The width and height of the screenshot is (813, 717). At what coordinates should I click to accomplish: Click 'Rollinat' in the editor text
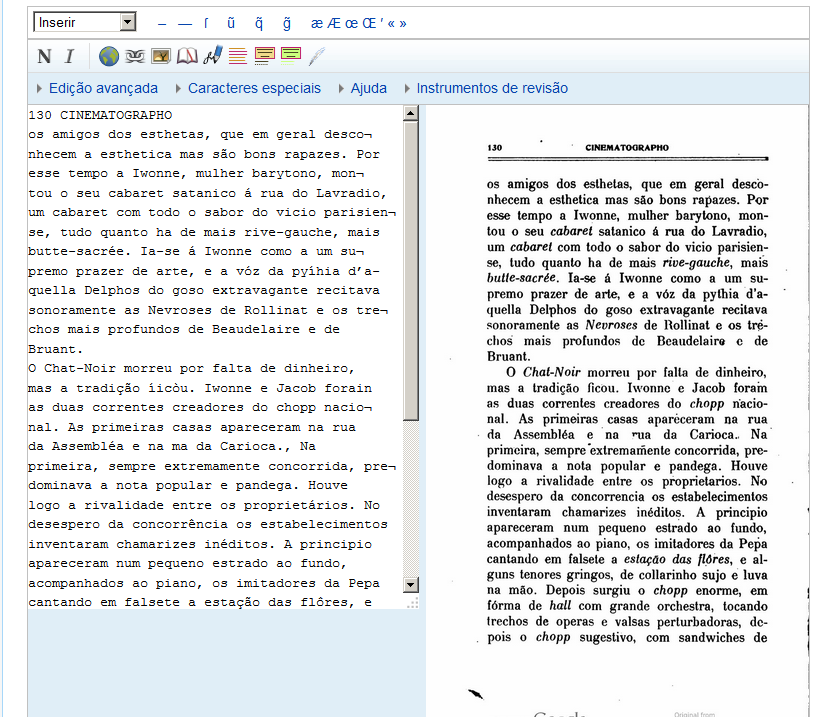tap(276, 310)
